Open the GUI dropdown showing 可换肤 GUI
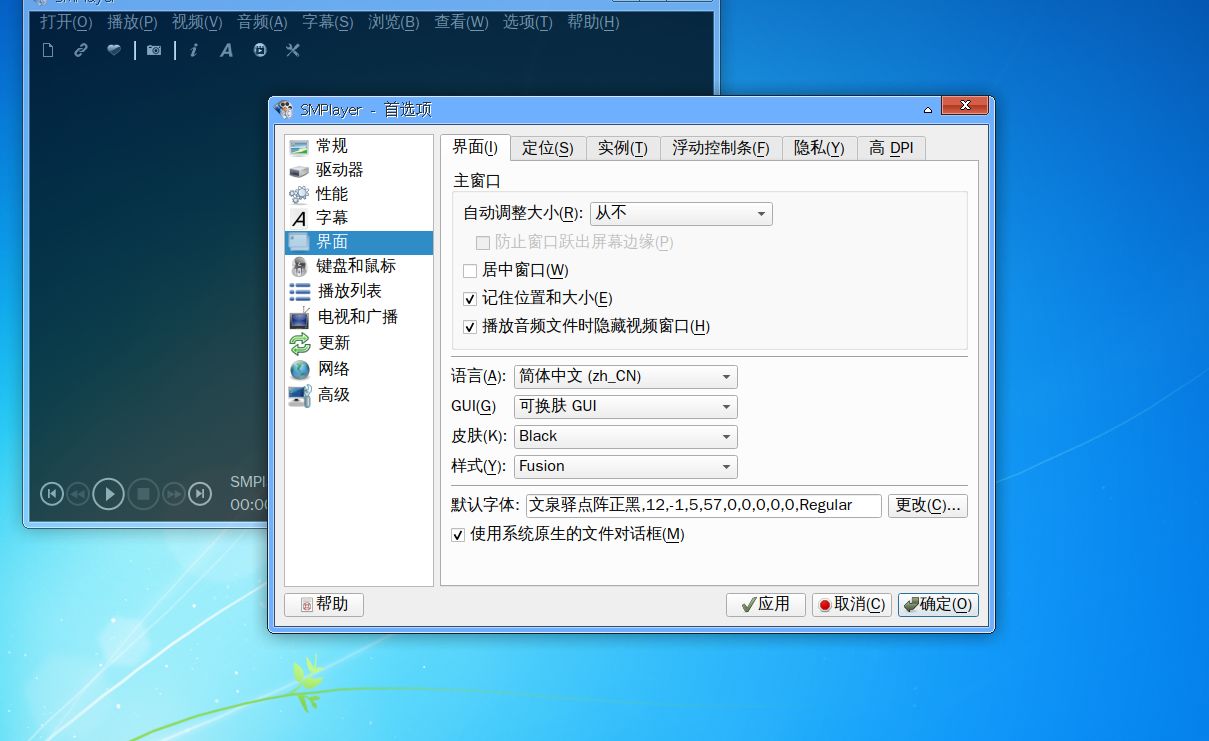This screenshot has width=1209, height=741. (x=626, y=407)
